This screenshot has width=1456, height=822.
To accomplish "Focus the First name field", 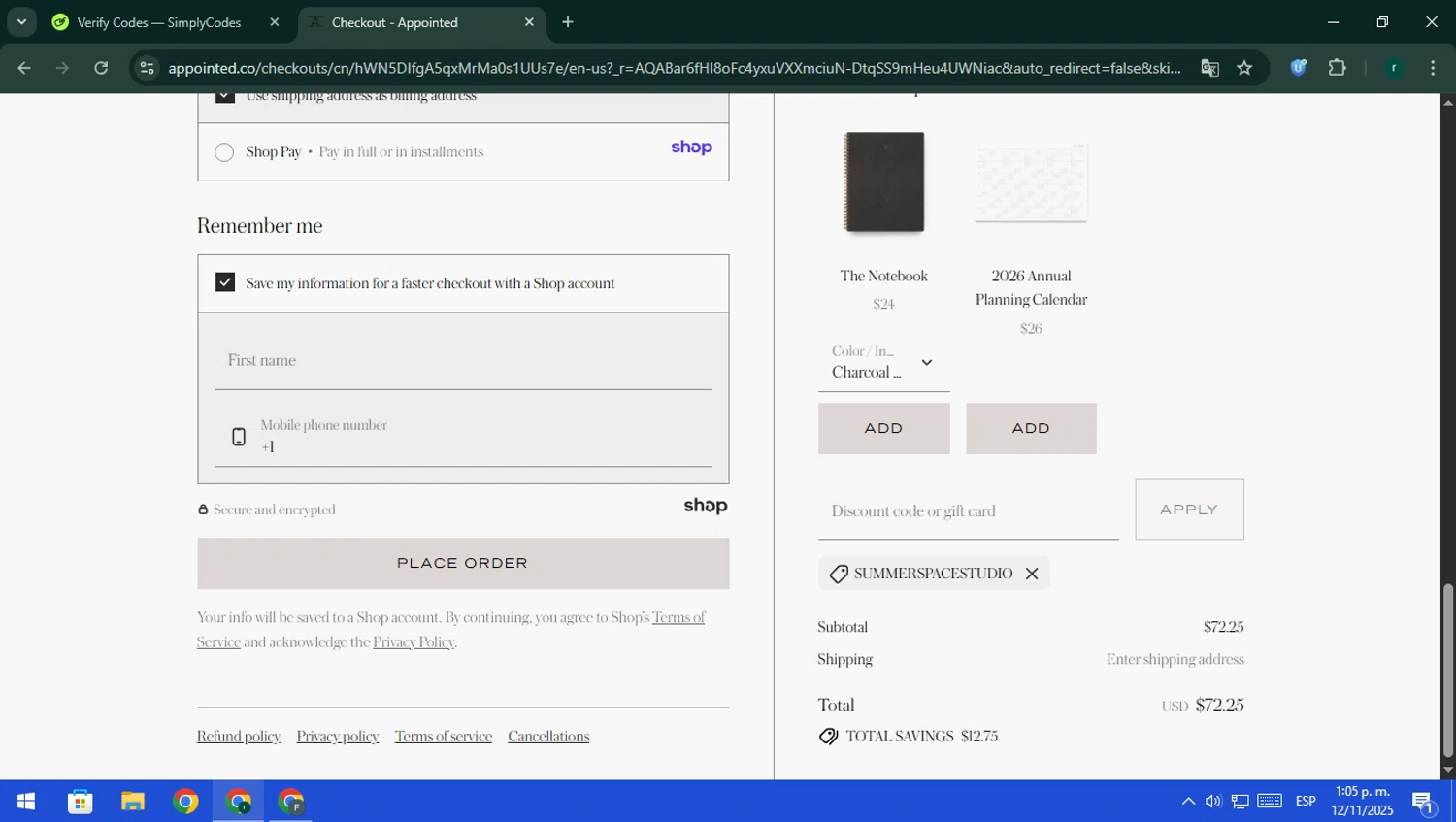I will tap(463, 361).
